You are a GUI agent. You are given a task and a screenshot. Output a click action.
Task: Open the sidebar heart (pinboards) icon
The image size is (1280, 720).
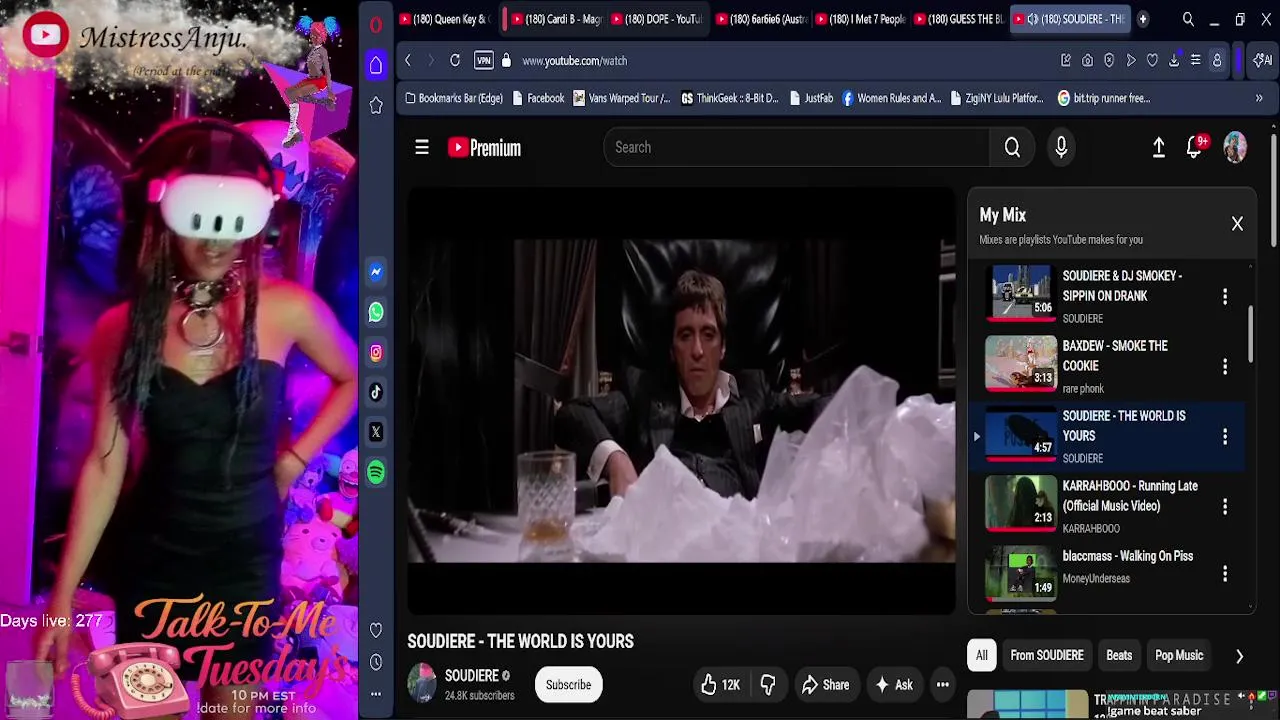[x=376, y=630]
